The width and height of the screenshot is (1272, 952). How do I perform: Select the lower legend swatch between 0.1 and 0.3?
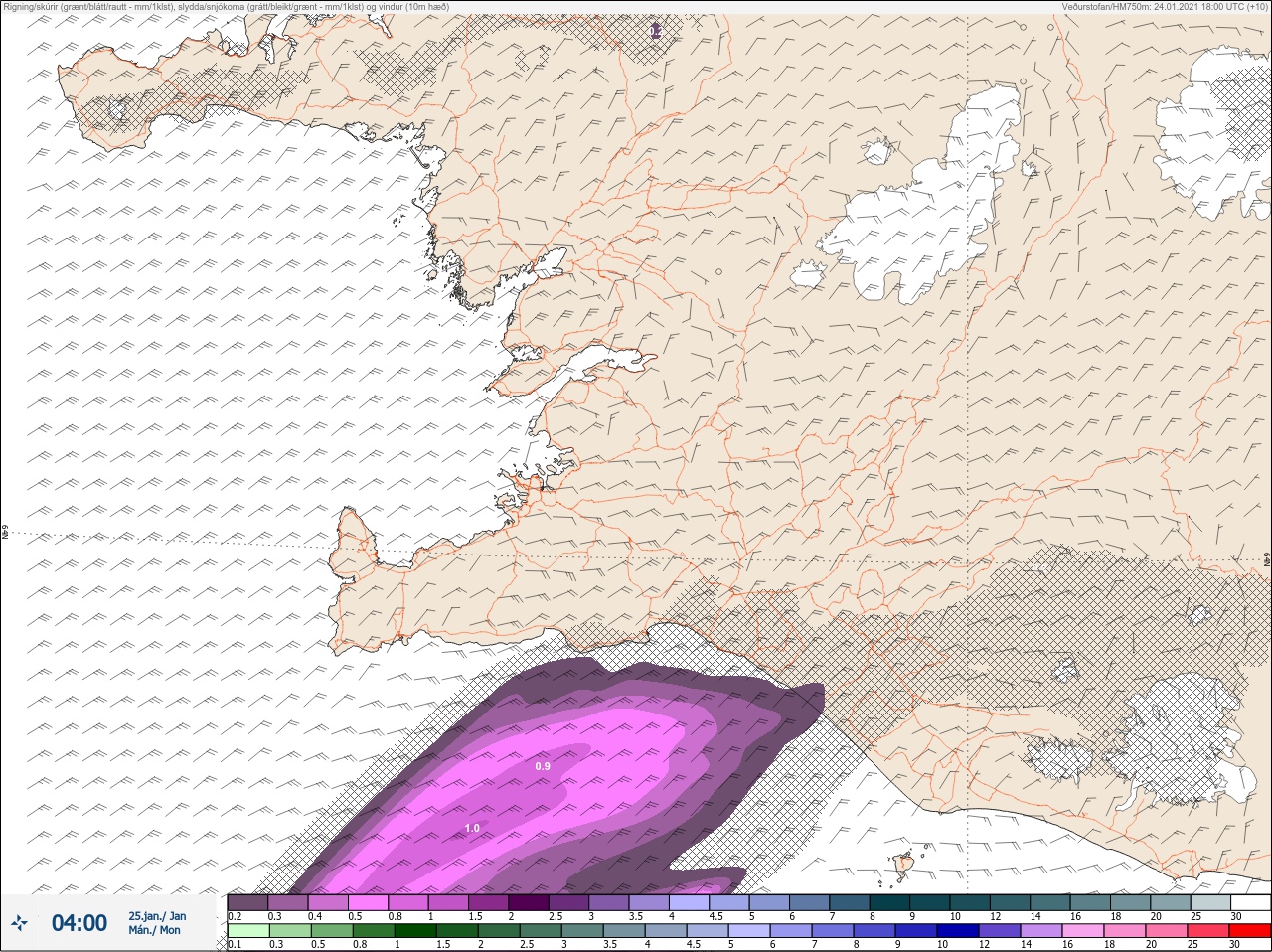(x=248, y=930)
